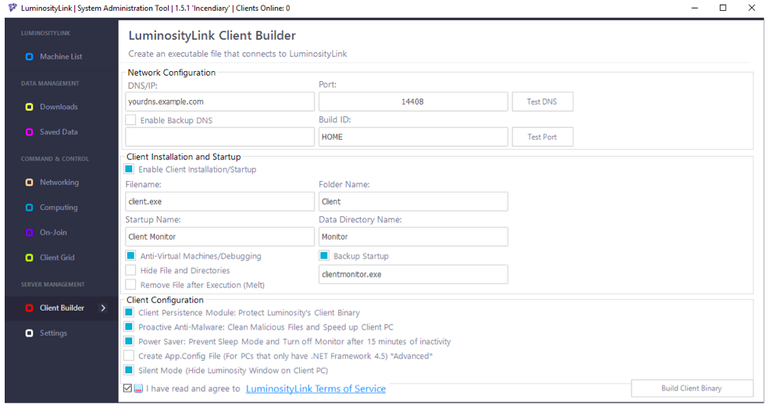Click the small document icon beside terms checkbox
This screenshot has width=770, height=413.
coord(138,388)
